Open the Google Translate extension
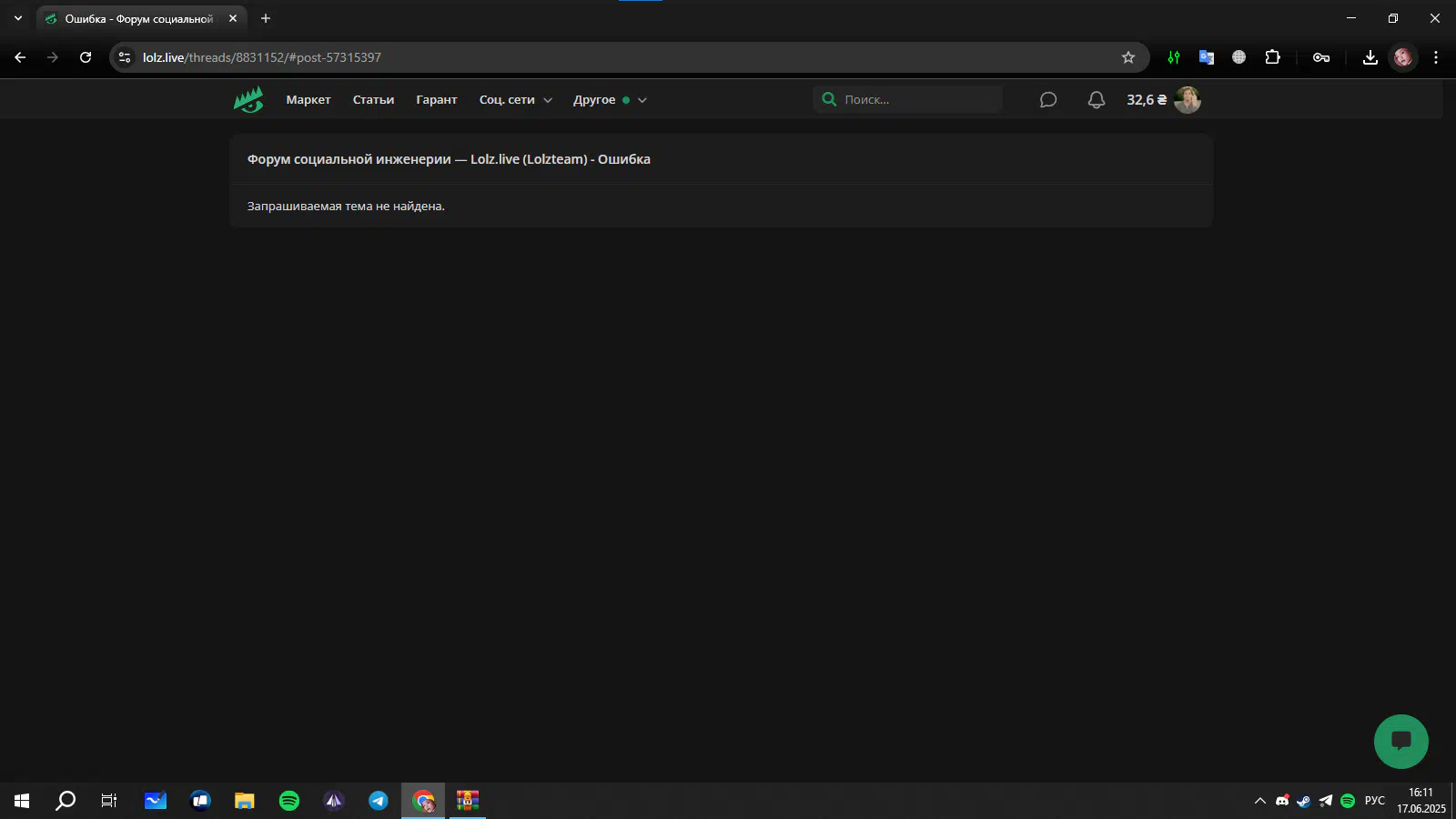Screen dimensions: 1456x819 click(1207, 57)
